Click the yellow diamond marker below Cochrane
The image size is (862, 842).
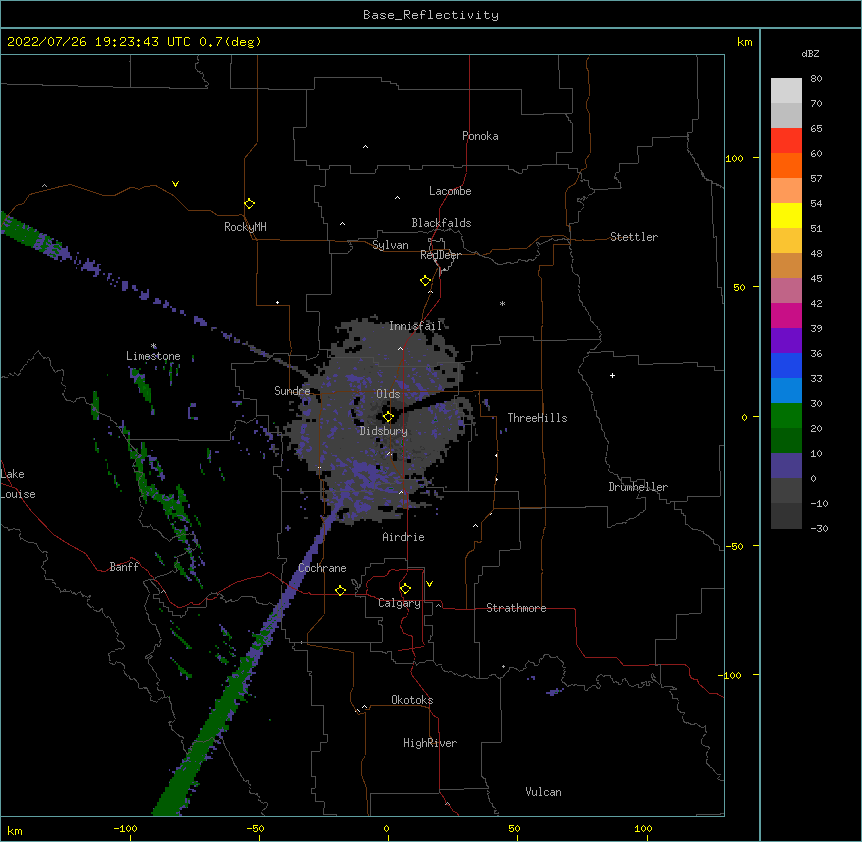340,590
